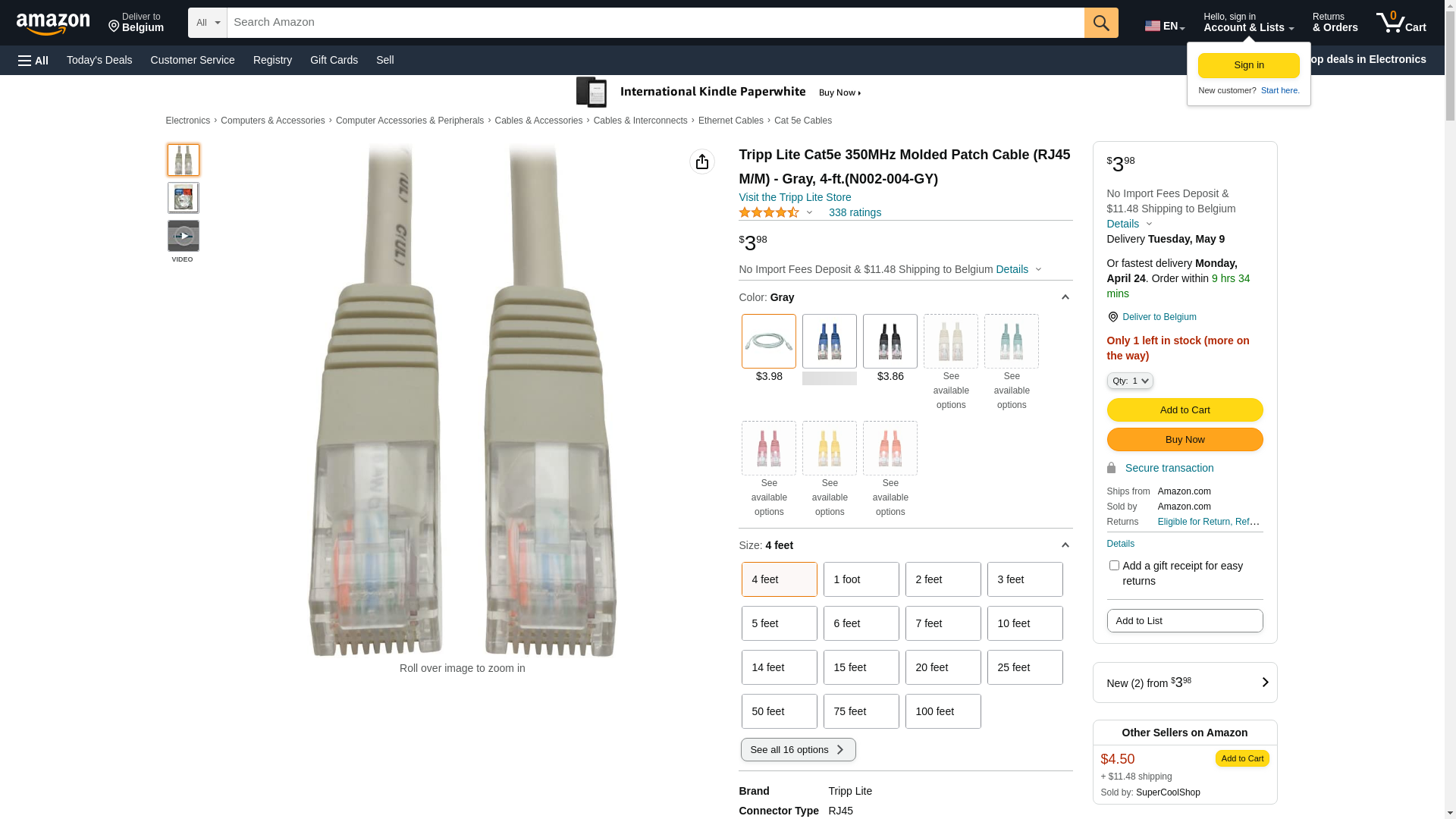This screenshot has height=819, width=1456.
Task: Open the search category All dropdown
Action: point(207,23)
